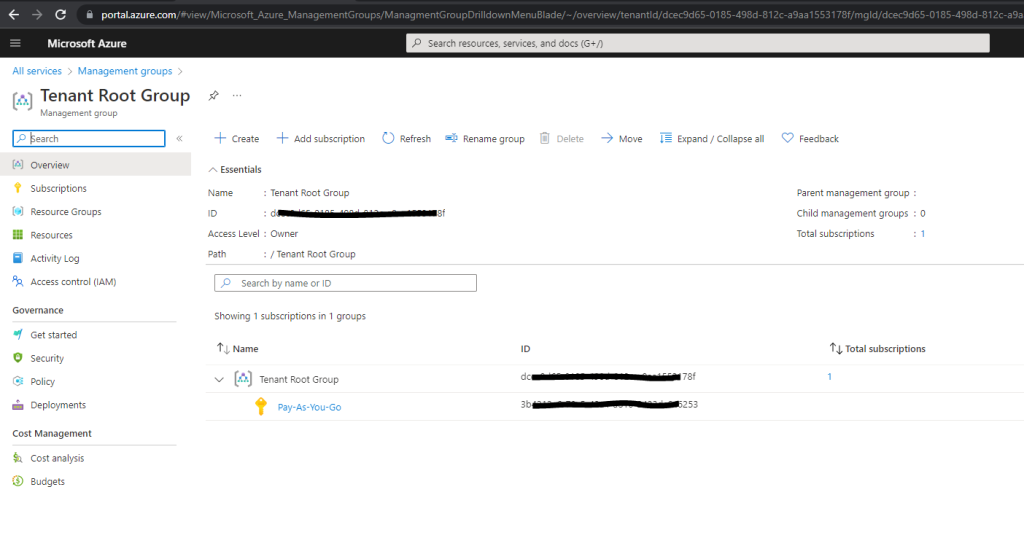Open the Azure portal hamburger menu
The width and height of the screenshot is (1024, 557).
[15, 43]
